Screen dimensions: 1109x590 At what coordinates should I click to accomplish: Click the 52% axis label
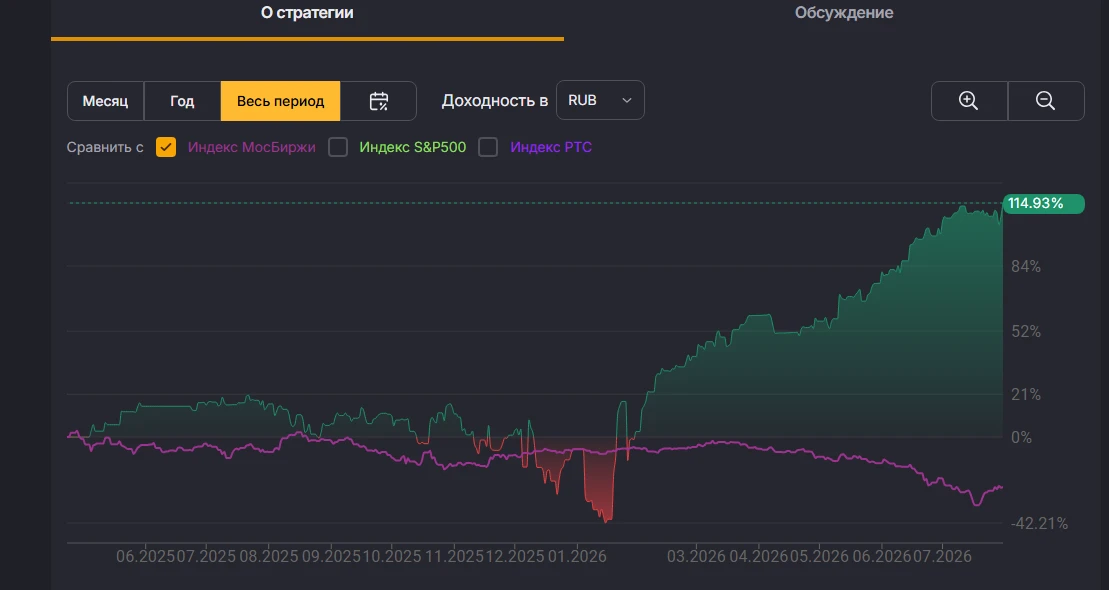1026,331
